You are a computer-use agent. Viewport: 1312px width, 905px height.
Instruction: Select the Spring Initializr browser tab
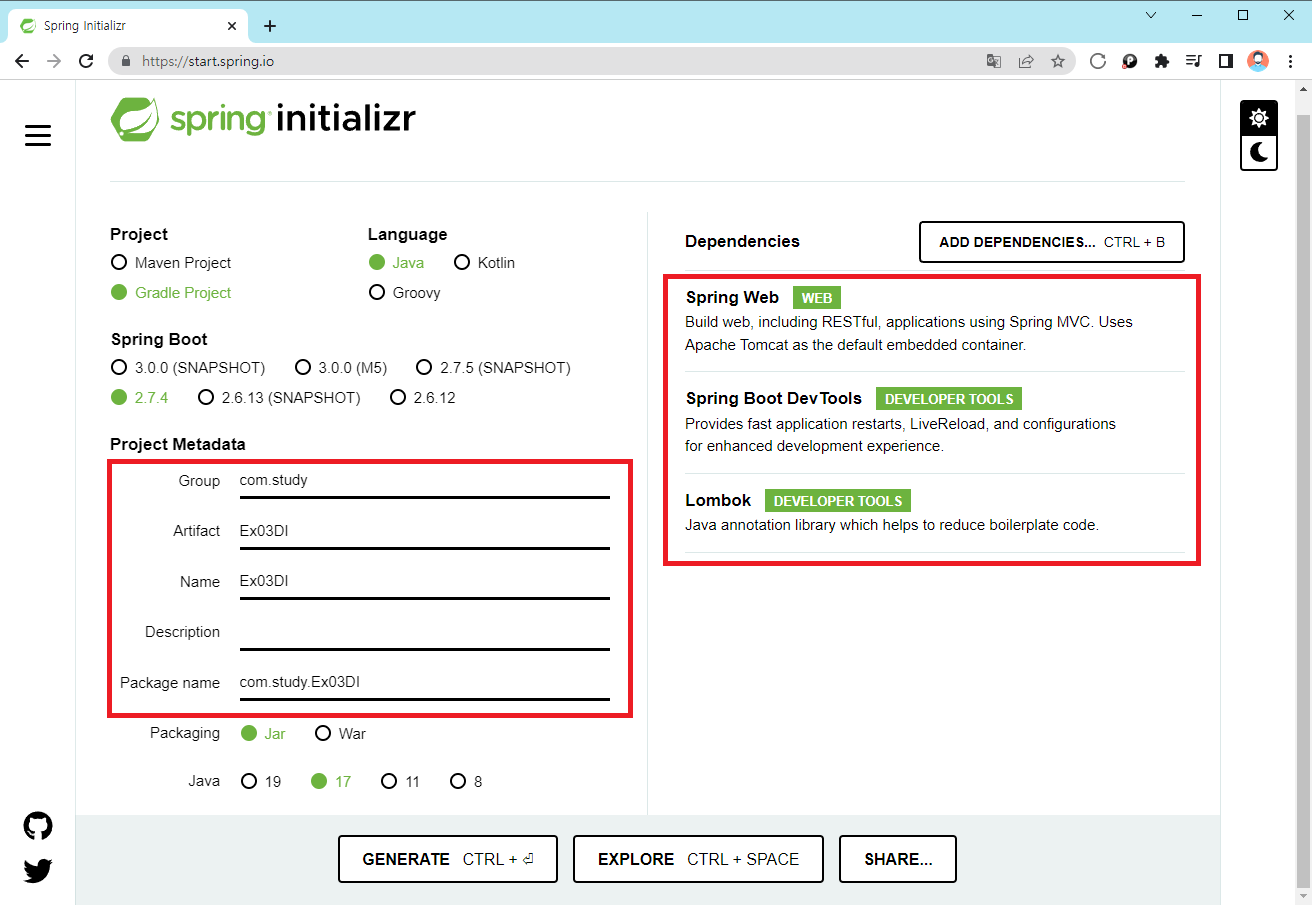(x=128, y=26)
